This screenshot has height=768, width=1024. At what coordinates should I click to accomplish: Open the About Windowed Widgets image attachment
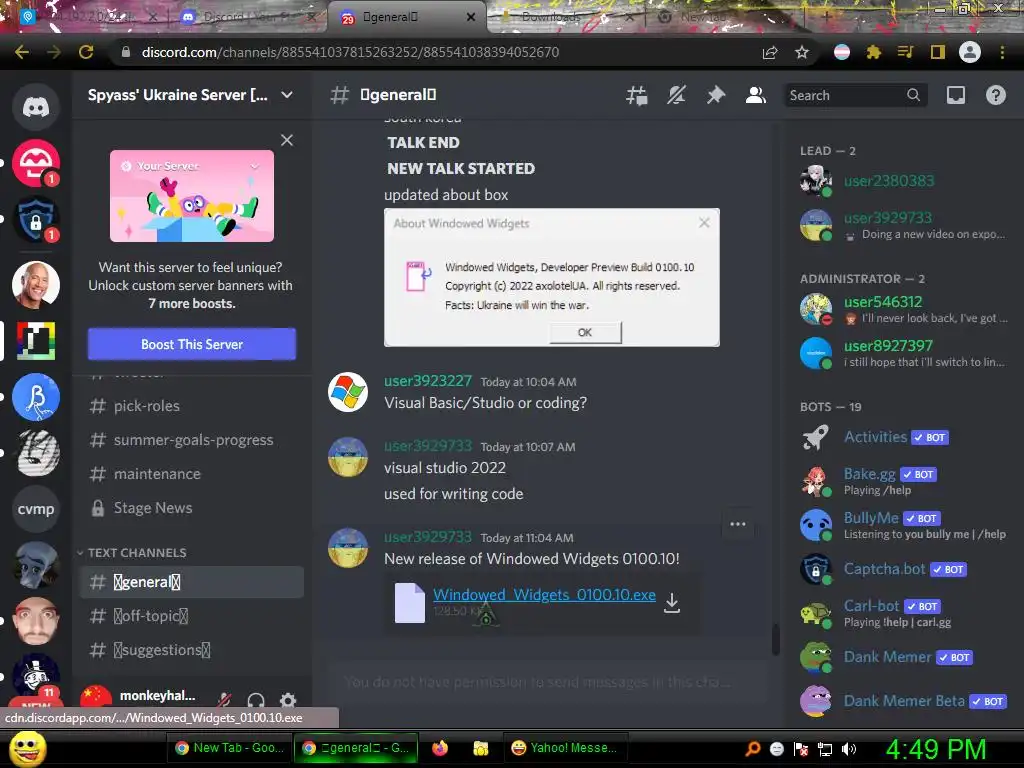(552, 278)
